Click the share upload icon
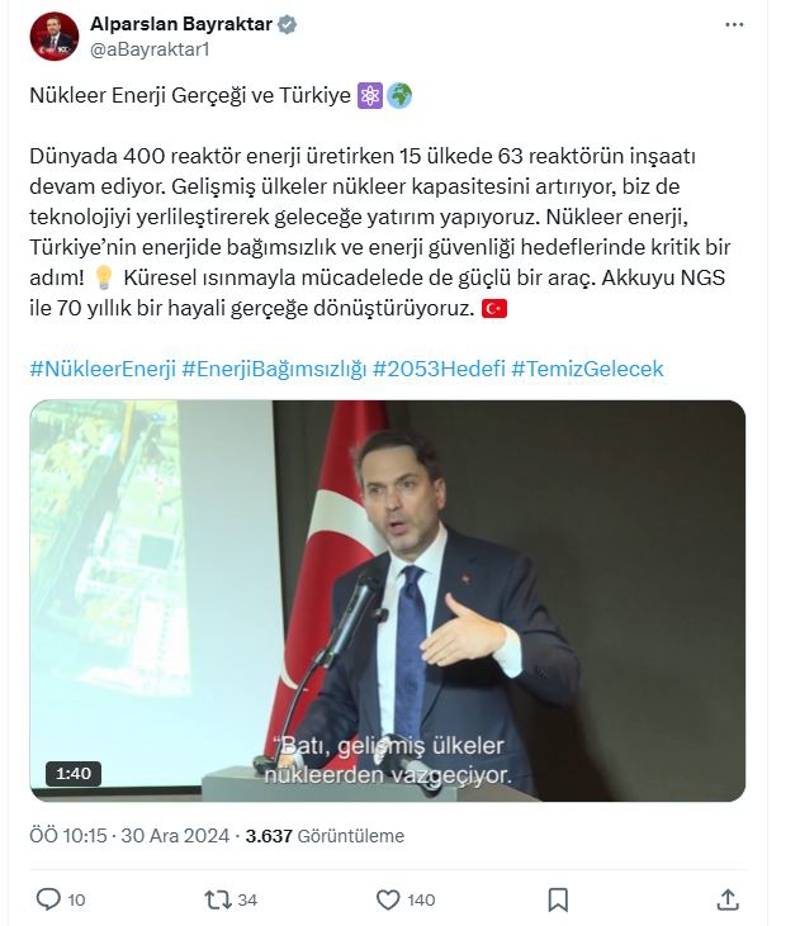The image size is (800, 926). point(728,899)
